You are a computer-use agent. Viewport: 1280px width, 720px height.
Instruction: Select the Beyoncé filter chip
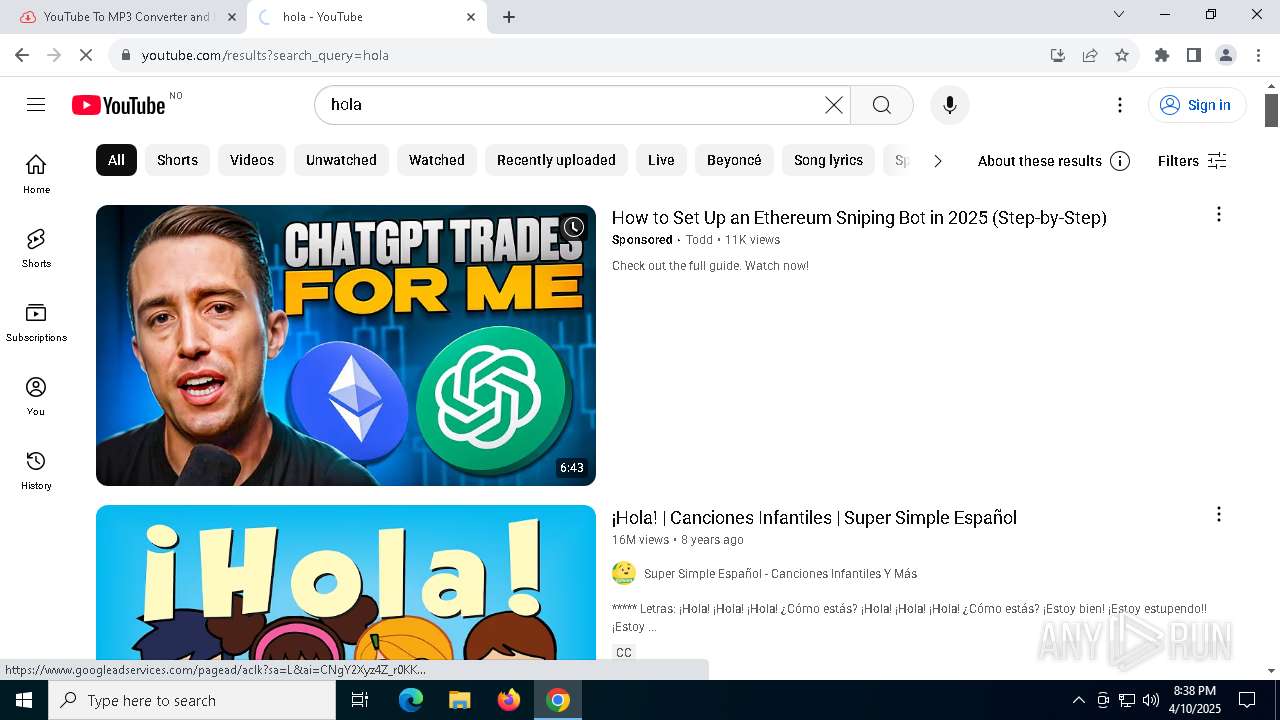click(x=734, y=160)
